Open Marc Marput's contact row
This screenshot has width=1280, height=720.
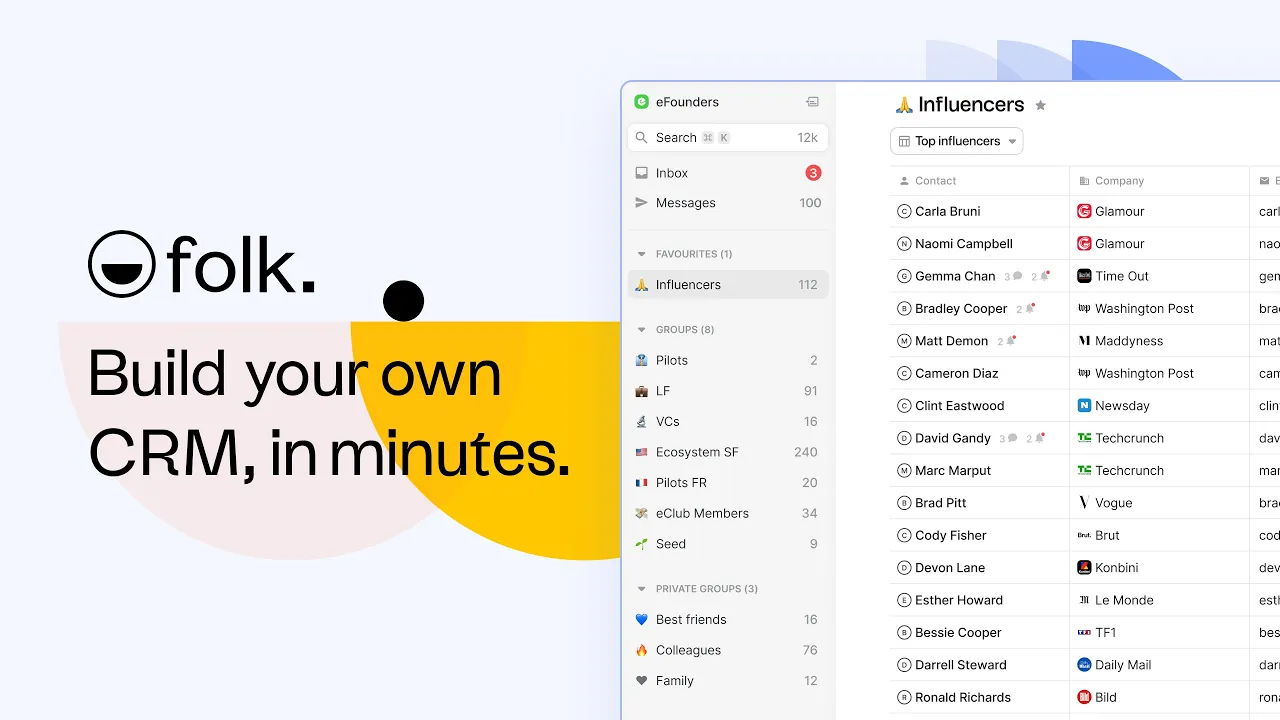(979, 470)
